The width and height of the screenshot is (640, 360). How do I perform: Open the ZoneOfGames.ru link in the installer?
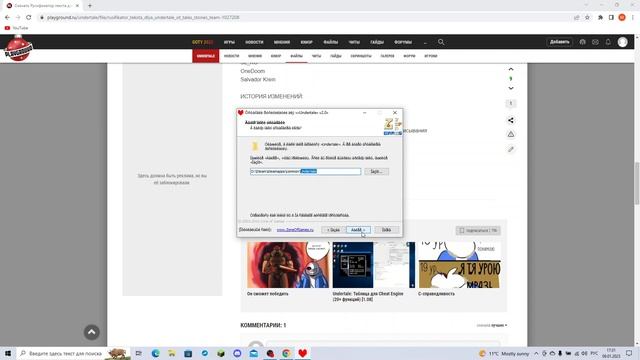(295, 230)
